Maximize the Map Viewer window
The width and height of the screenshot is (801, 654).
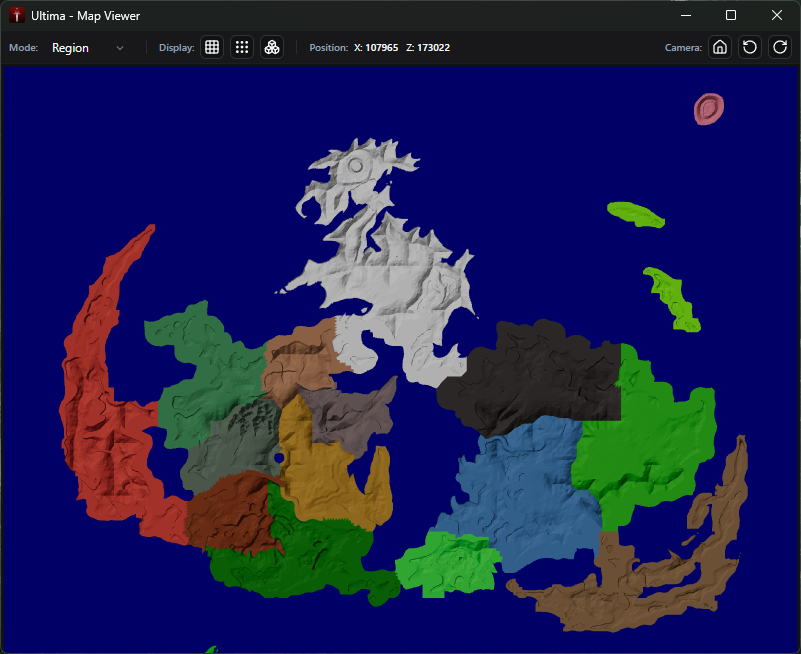click(731, 15)
